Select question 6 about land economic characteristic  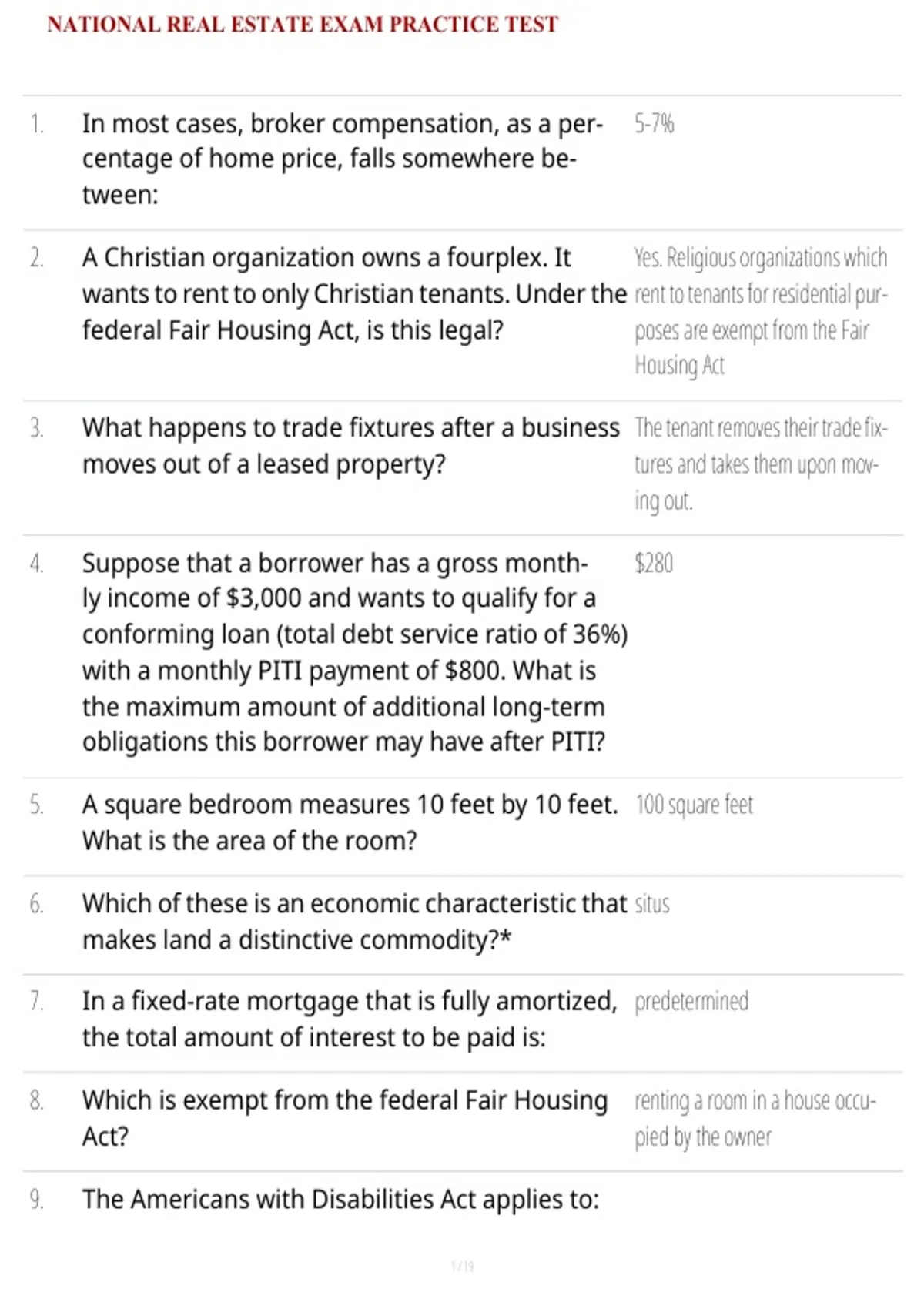(354, 921)
